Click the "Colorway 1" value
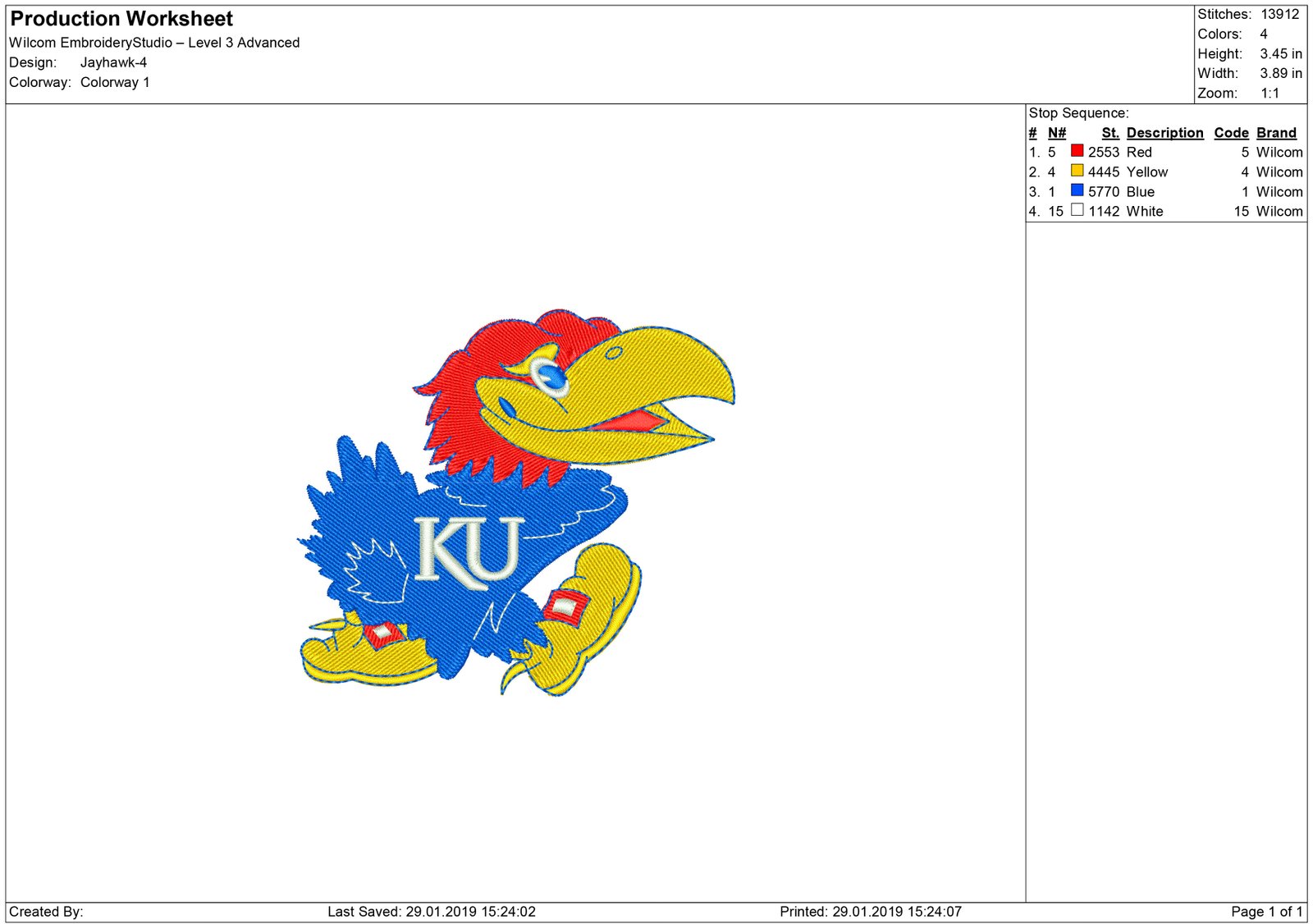Screen dimensions: 1313x924 (x=115, y=82)
